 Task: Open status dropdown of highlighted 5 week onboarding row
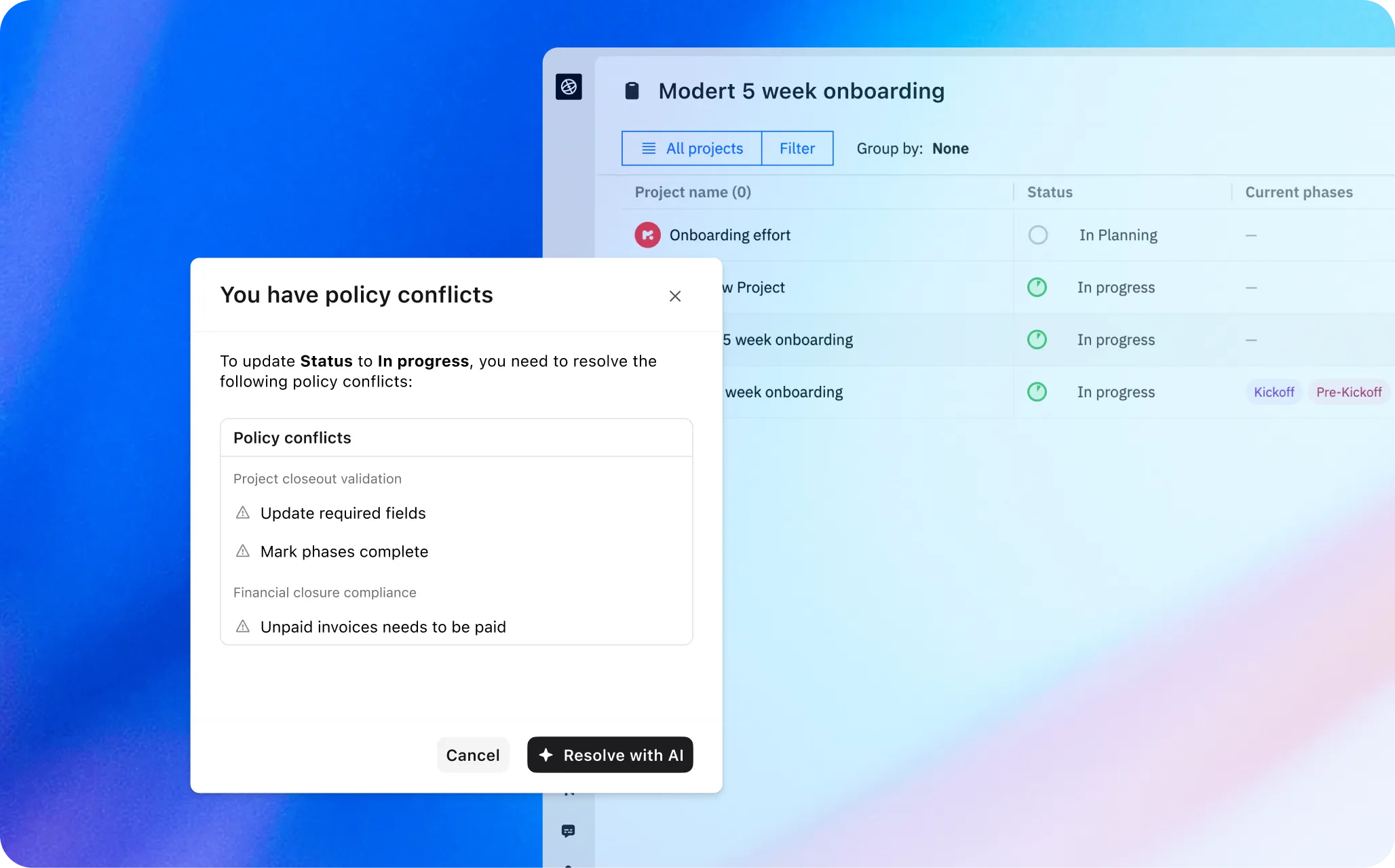click(x=1115, y=340)
